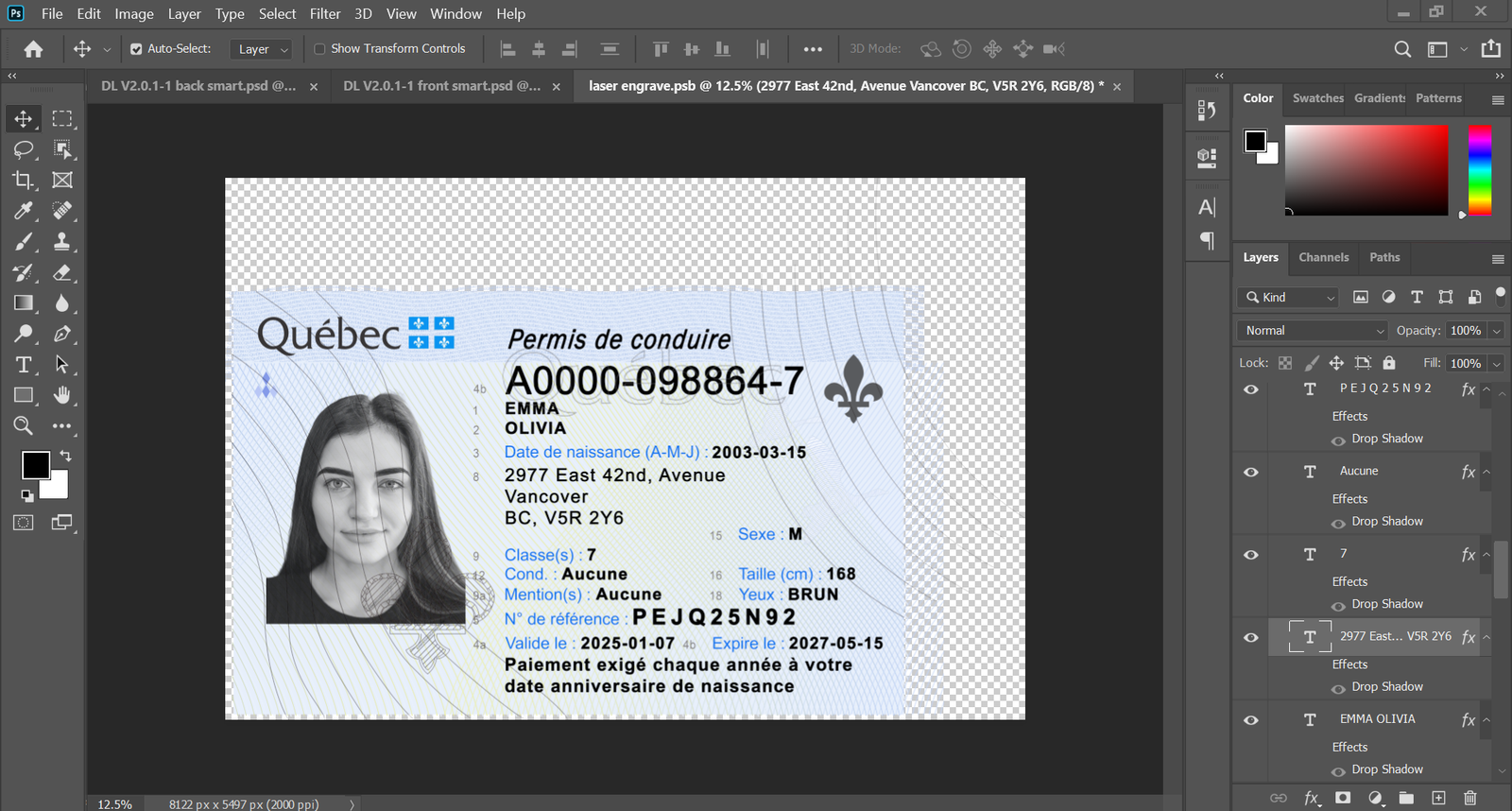Click the create new group folder icon

click(1406, 798)
